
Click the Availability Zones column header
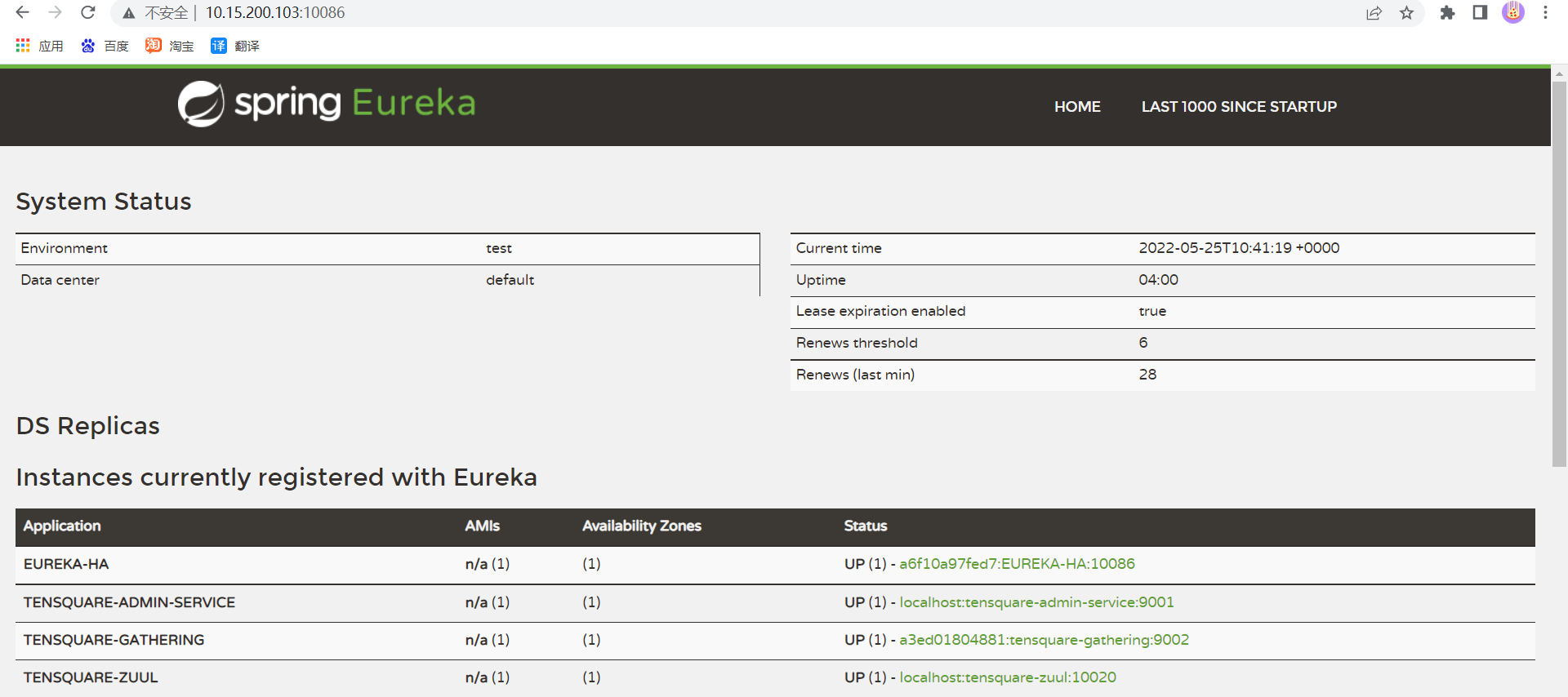click(642, 526)
